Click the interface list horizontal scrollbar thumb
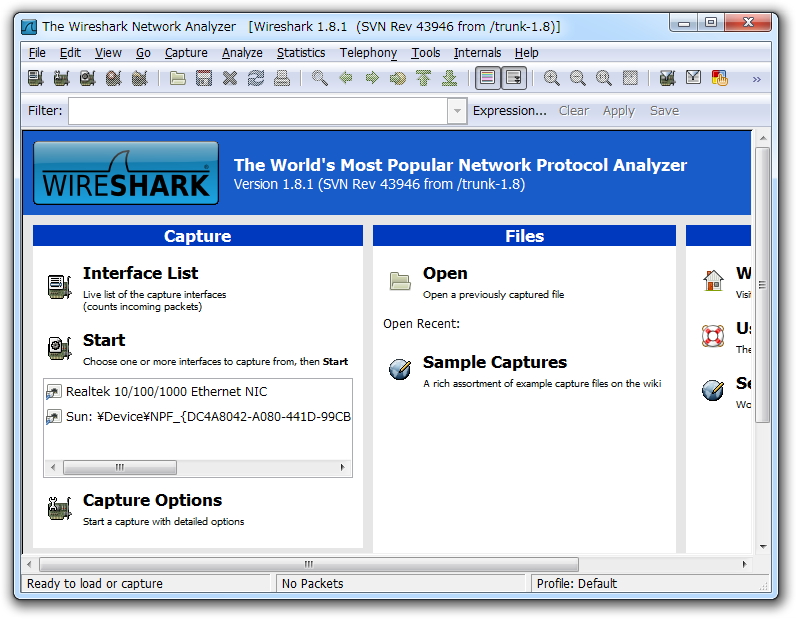Screen dimensions: 796x619 (120, 467)
